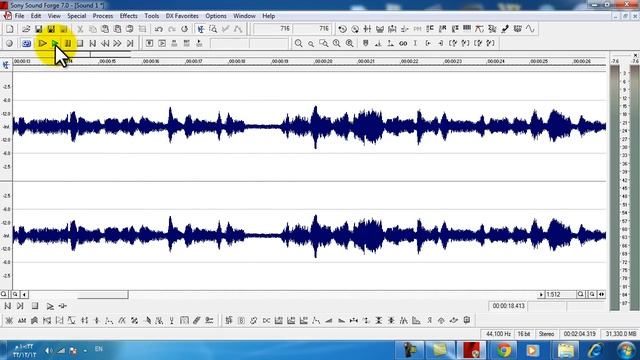Open Internet Explorer from the taskbar
Image resolution: width=640 pixels, height=360 pixels.
pyautogui.click(x=595, y=350)
